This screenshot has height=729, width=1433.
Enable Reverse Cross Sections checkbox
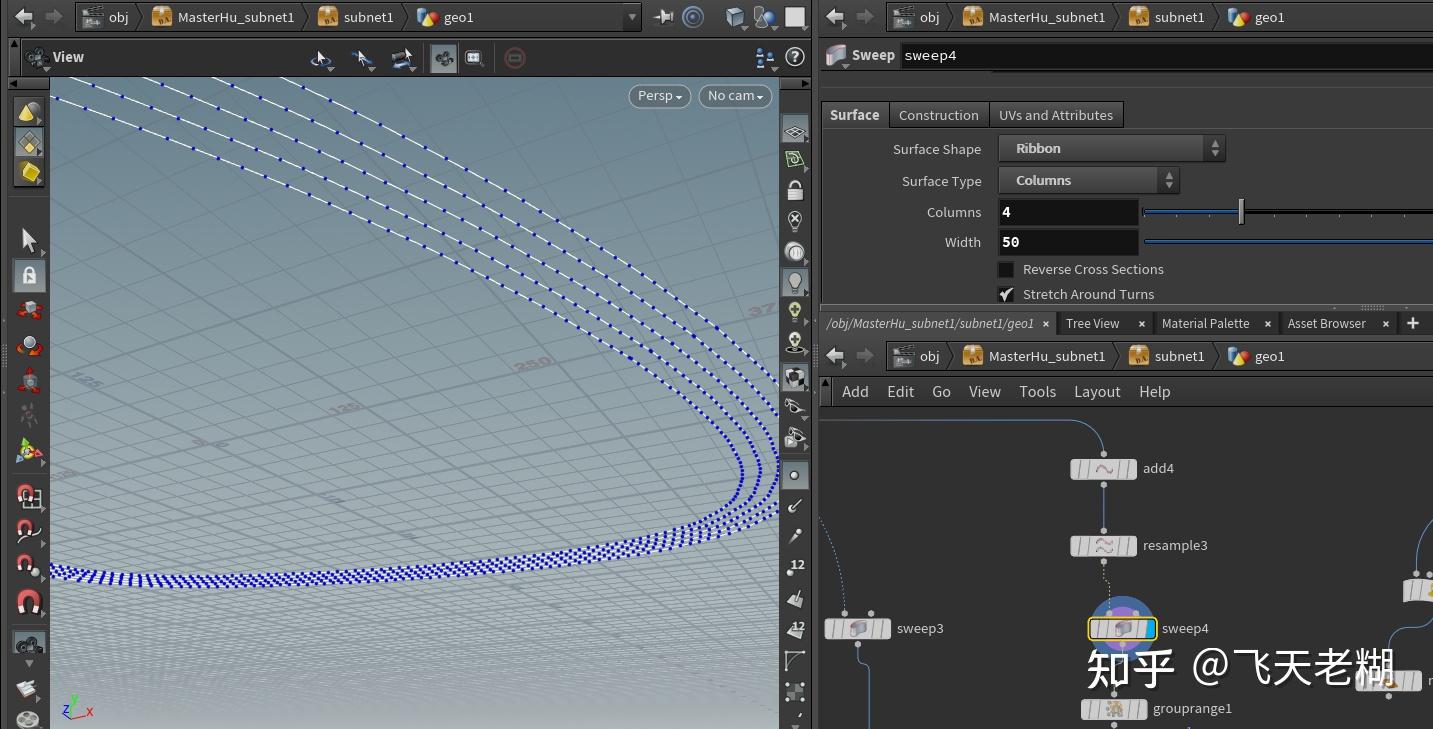(x=1006, y=270)
